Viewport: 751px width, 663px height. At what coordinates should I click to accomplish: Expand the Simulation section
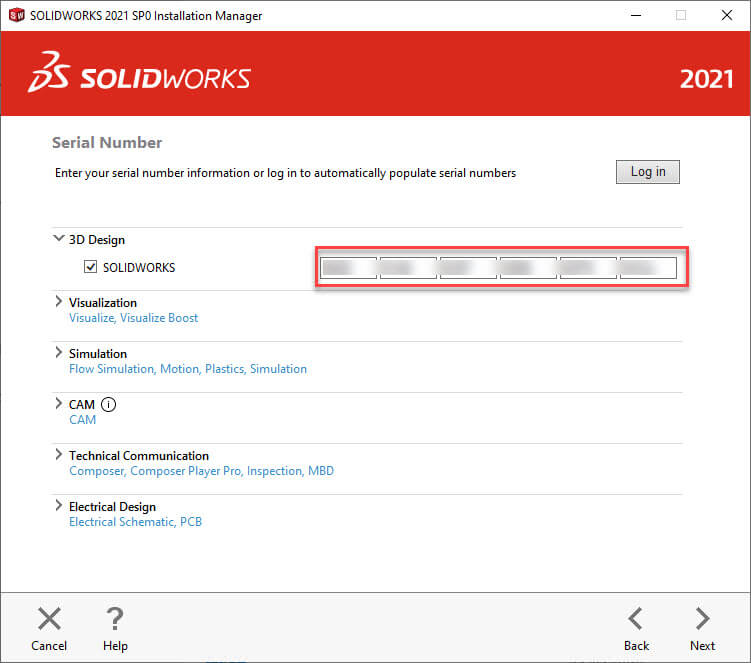coord(58,353)
